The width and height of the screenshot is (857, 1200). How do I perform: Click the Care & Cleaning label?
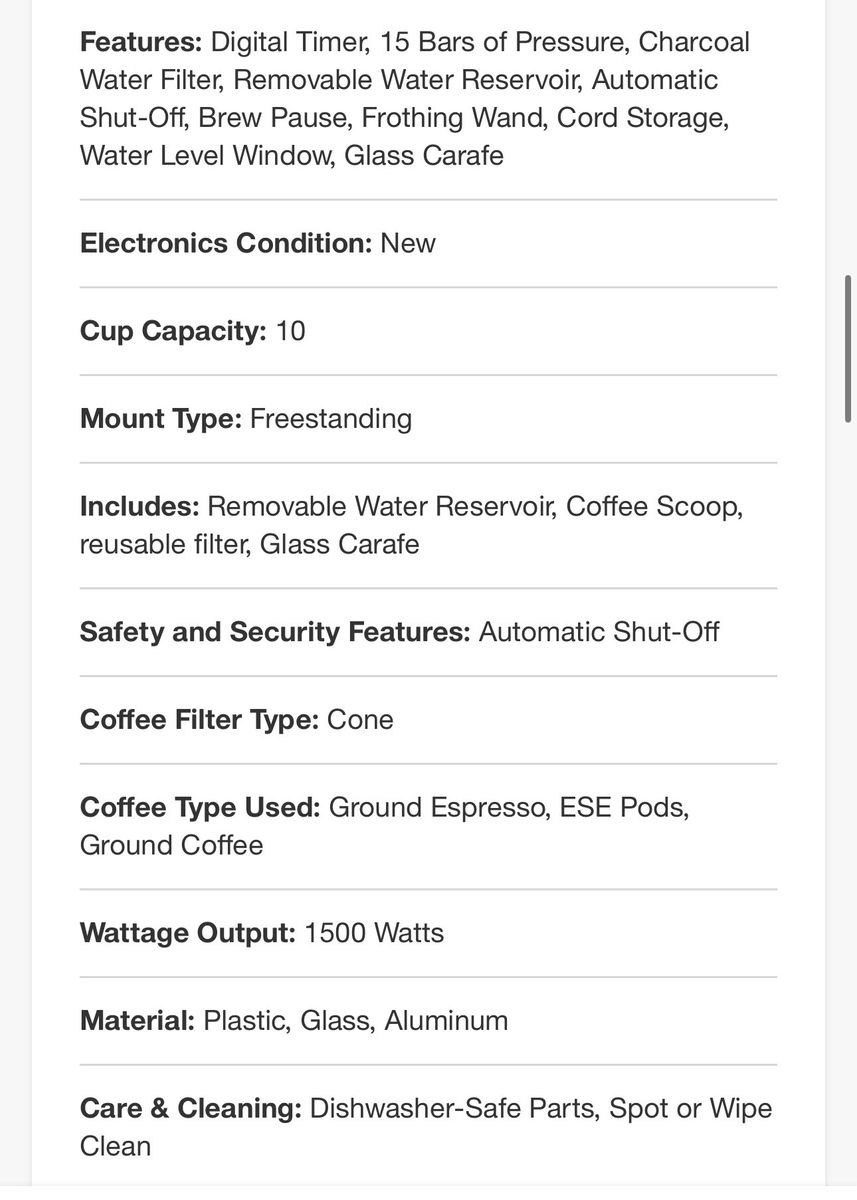point(190,1109)
